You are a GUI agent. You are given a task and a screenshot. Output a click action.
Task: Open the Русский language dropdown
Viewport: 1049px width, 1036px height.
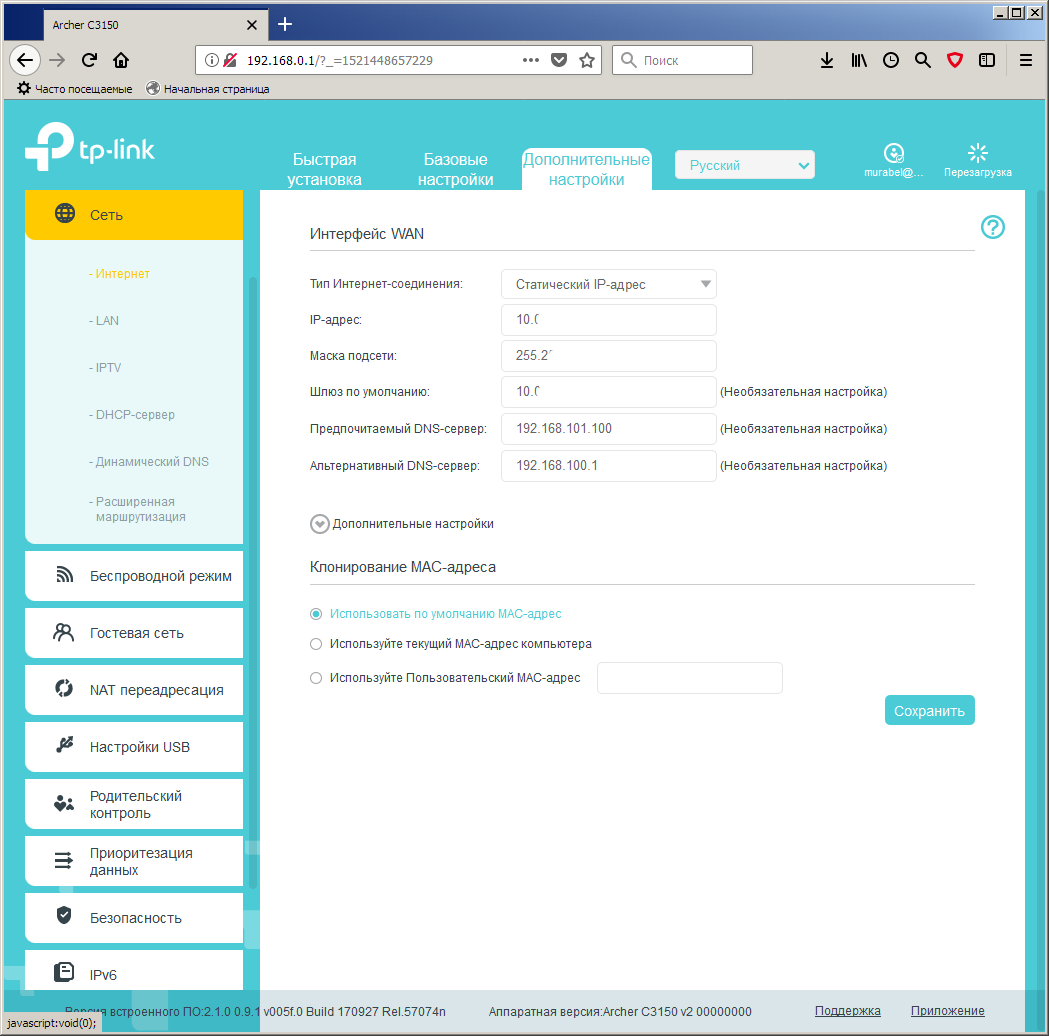pos(745,165)
